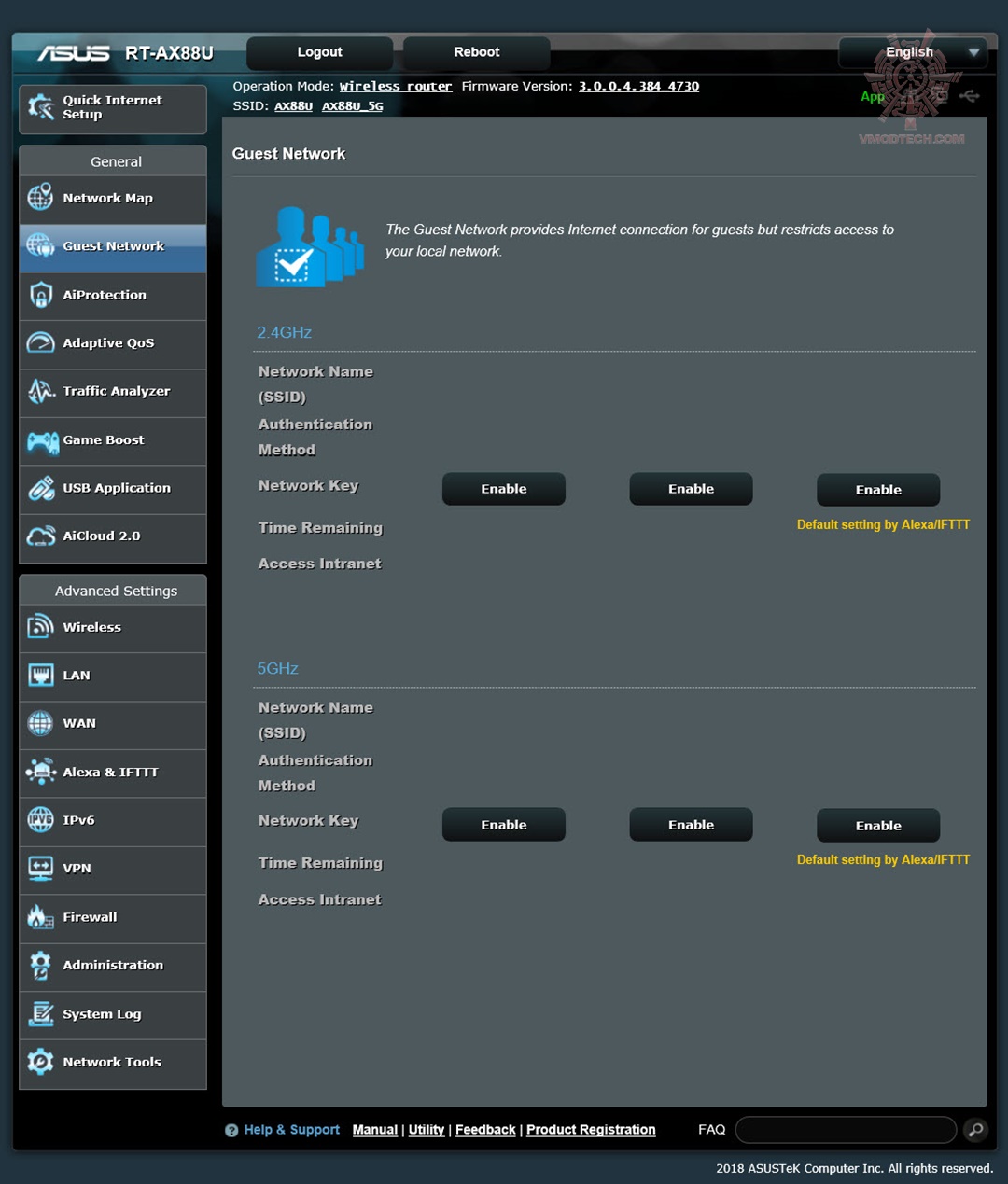This screenshot has width=1008, height=1184.
Task: Click the Administration gear icon
Action: 40,965
